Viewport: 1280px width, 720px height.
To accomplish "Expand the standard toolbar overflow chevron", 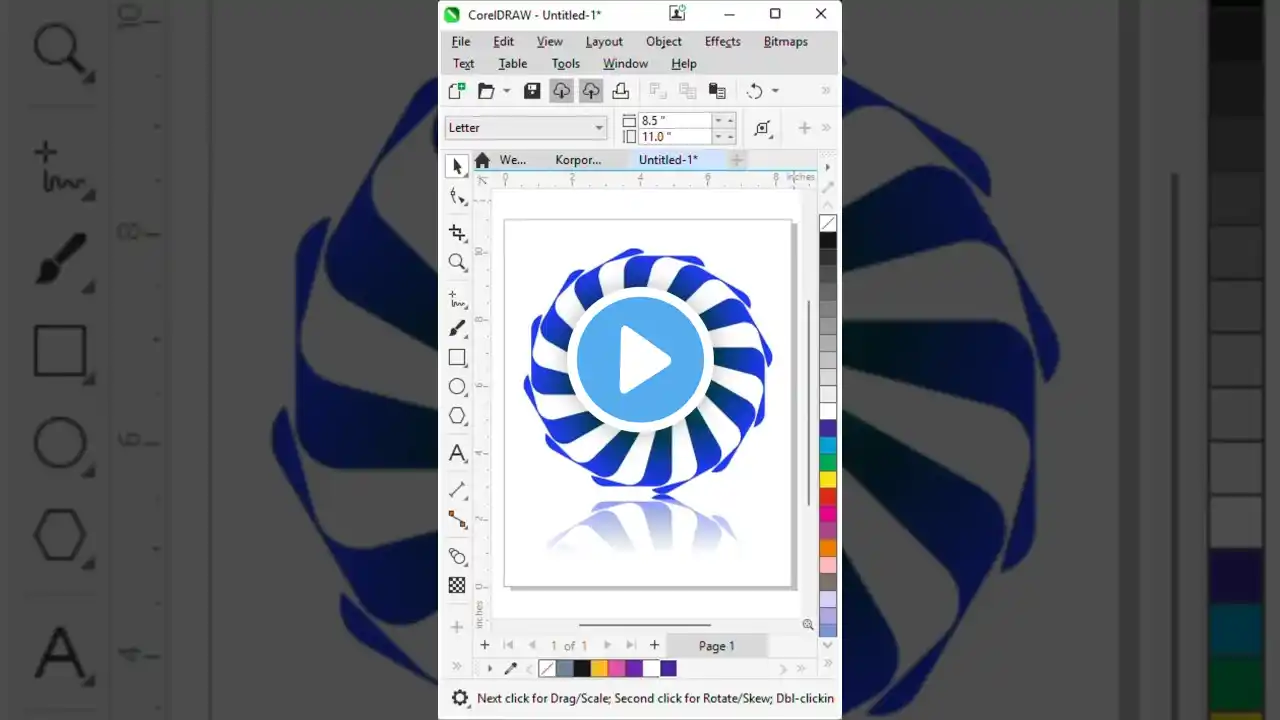I will (826, 91).
